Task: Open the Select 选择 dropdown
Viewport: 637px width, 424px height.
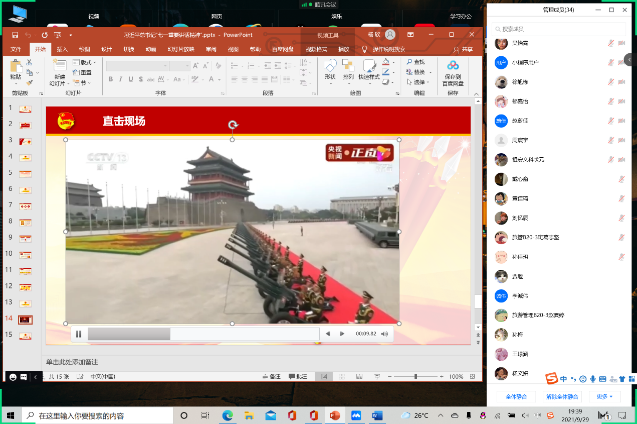Action: pos(418,82)
